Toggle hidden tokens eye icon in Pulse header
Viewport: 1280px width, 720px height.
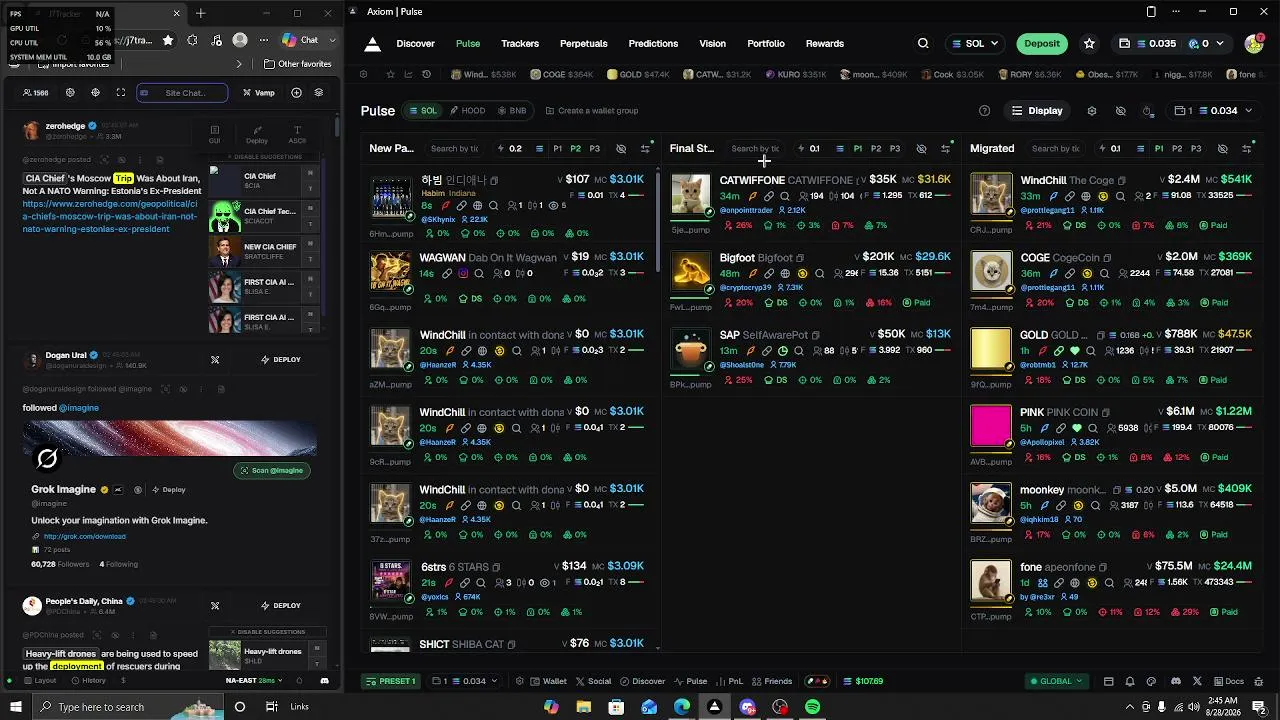click(1120, 111)
